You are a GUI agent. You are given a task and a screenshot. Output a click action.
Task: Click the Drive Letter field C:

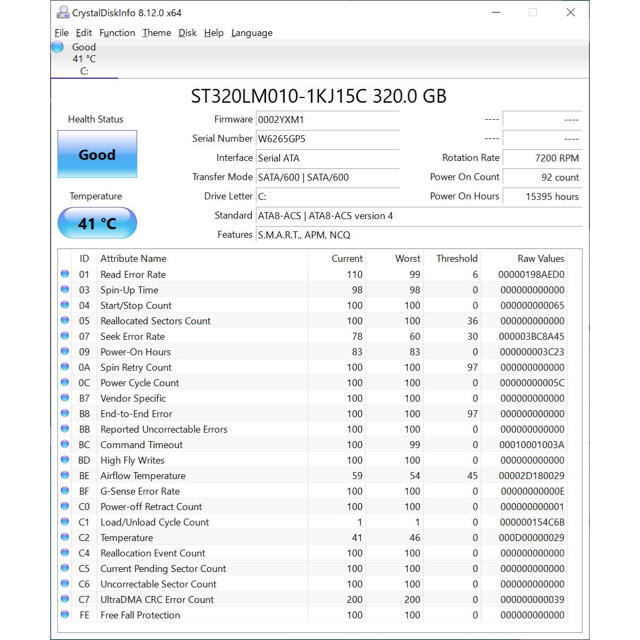pos(328,196)
